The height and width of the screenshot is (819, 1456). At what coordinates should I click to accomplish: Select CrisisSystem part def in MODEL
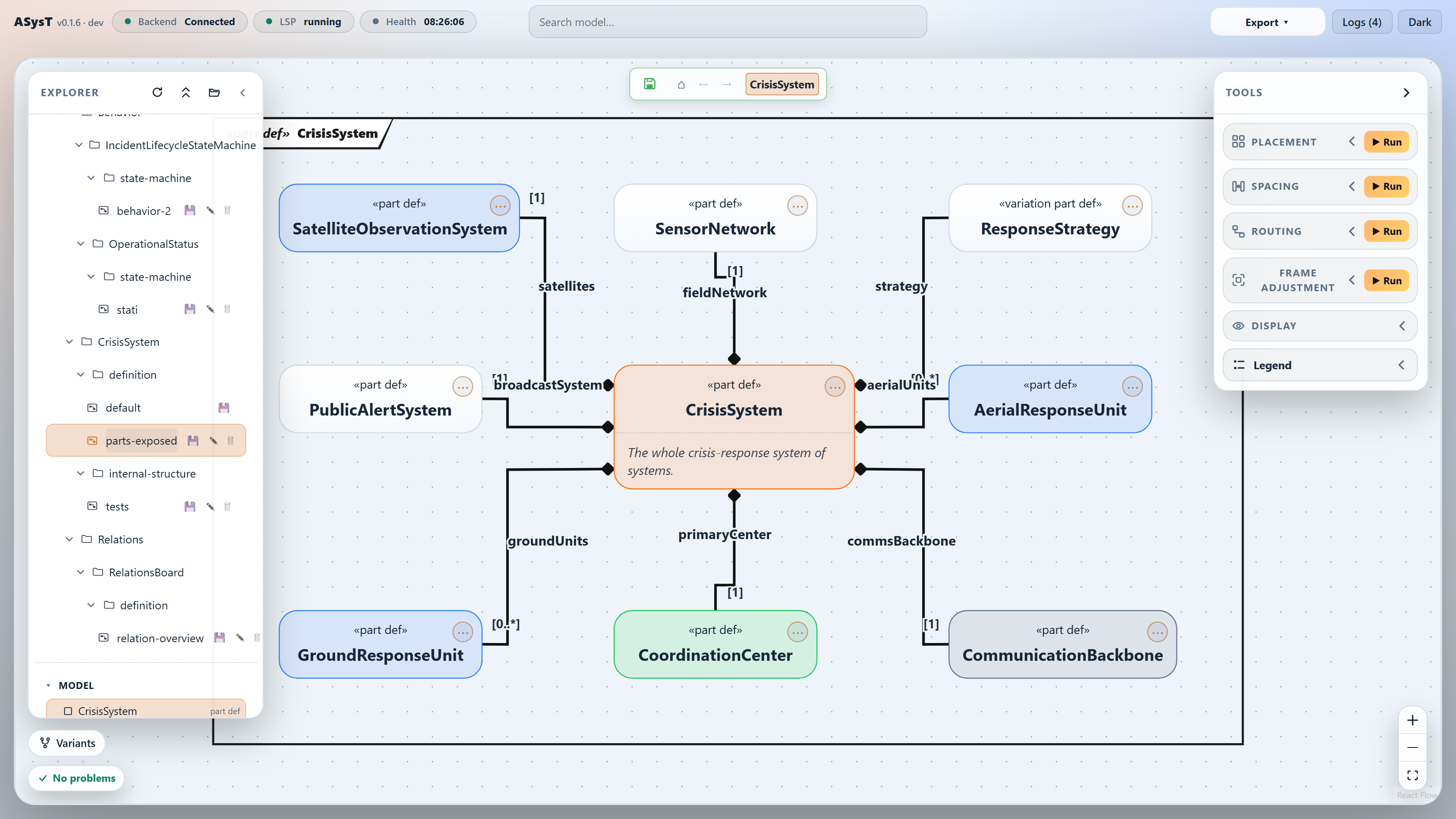[146, 710]
